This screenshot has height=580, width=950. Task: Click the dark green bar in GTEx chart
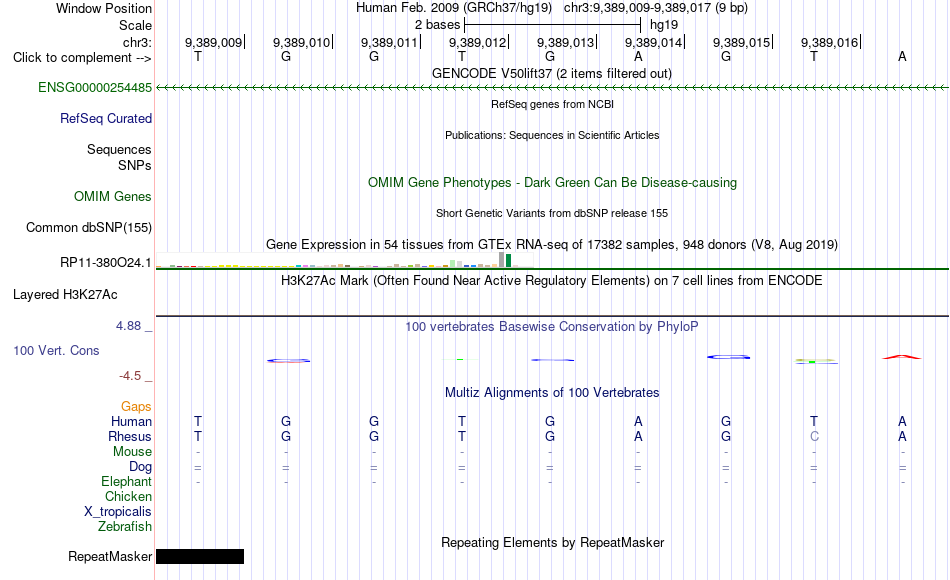(508, 261)
